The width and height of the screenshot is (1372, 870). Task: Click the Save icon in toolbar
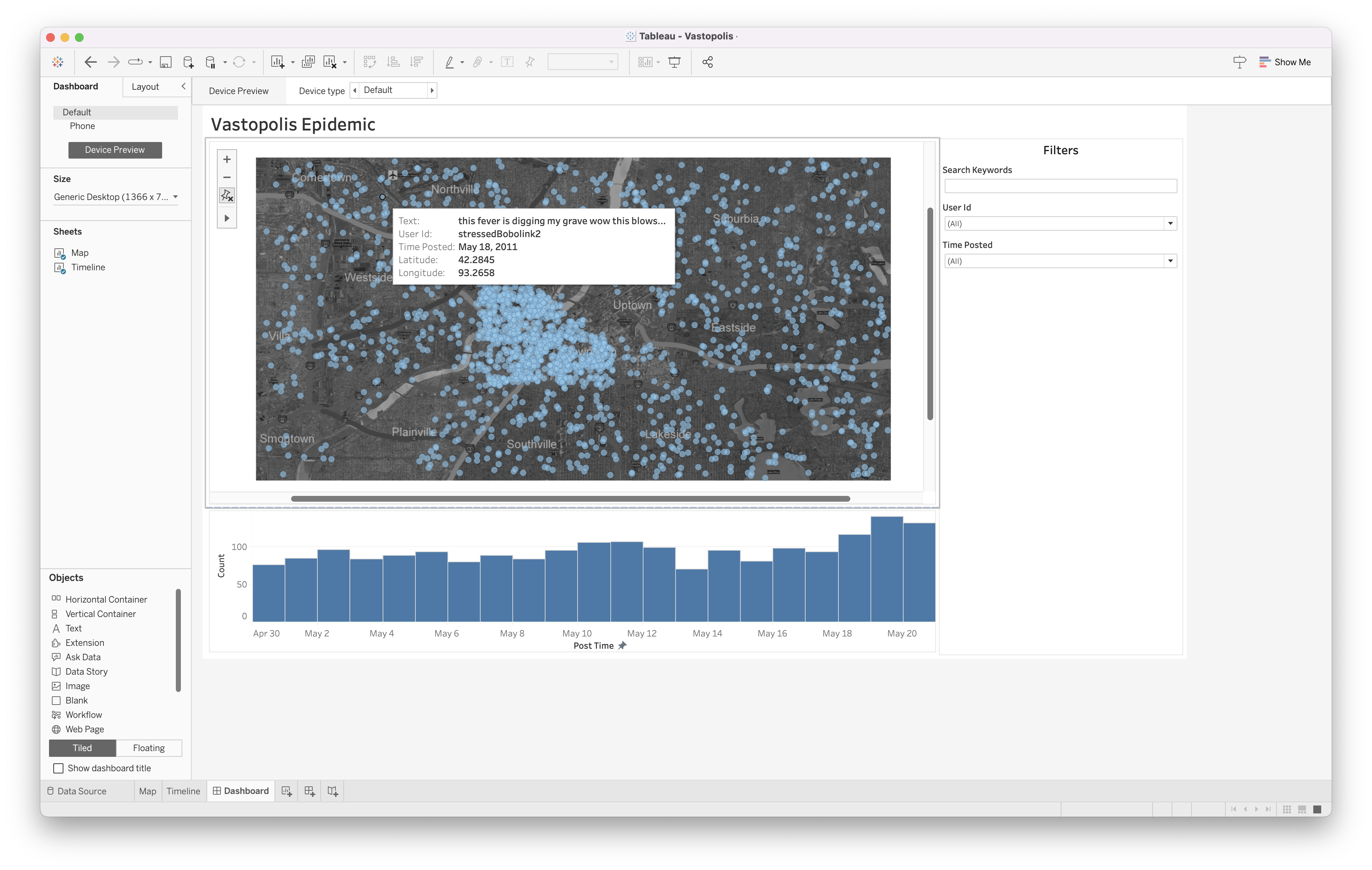tap(165, 62)
